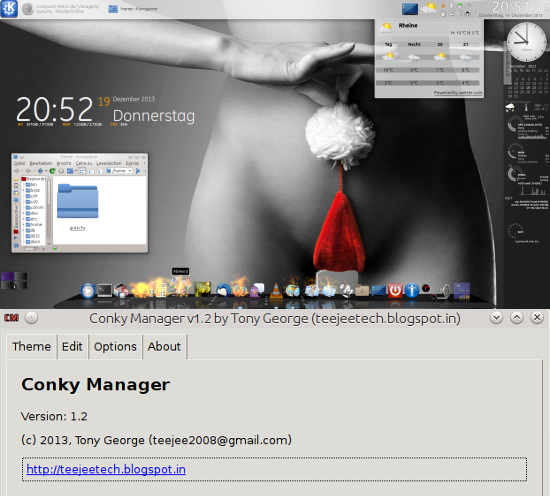Open the KDE application launcher

coord(9,9)
